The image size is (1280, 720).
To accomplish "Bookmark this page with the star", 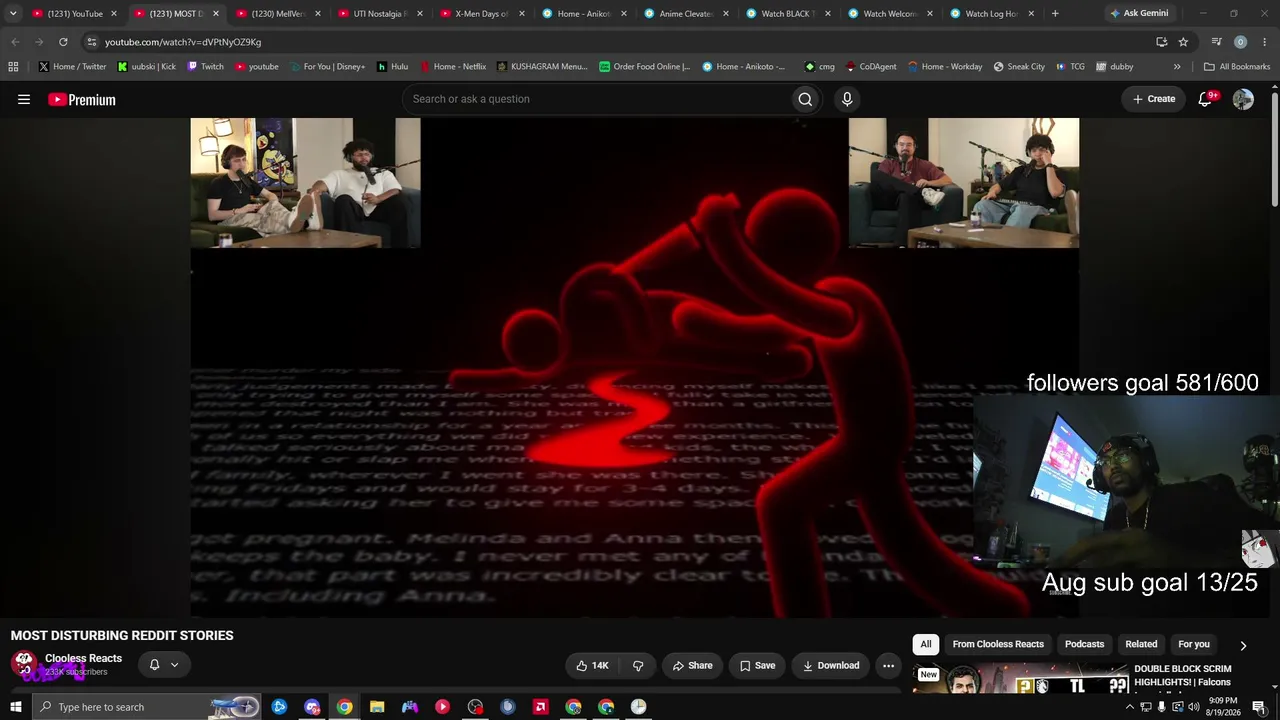I will [x=1183, y=42].
